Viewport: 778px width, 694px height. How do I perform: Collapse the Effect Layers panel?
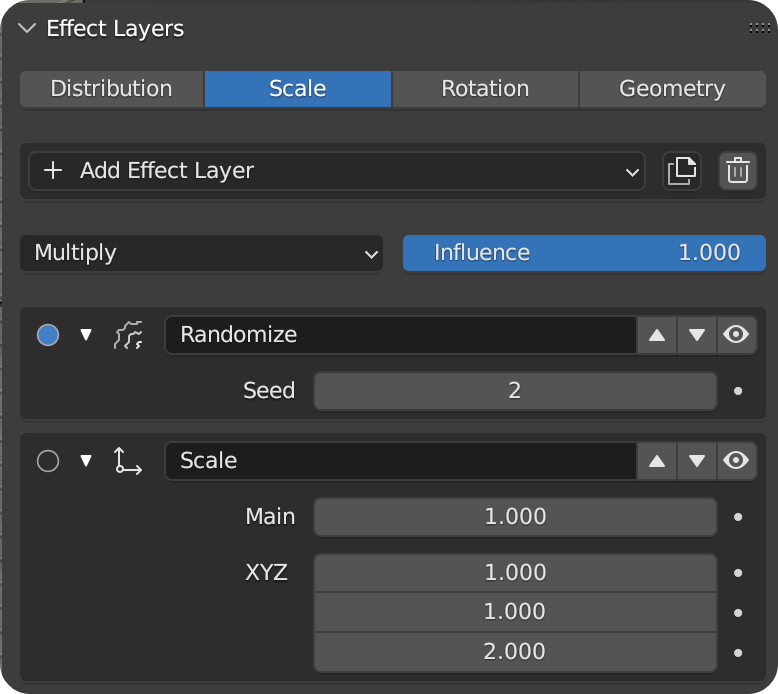coord(27,28)
